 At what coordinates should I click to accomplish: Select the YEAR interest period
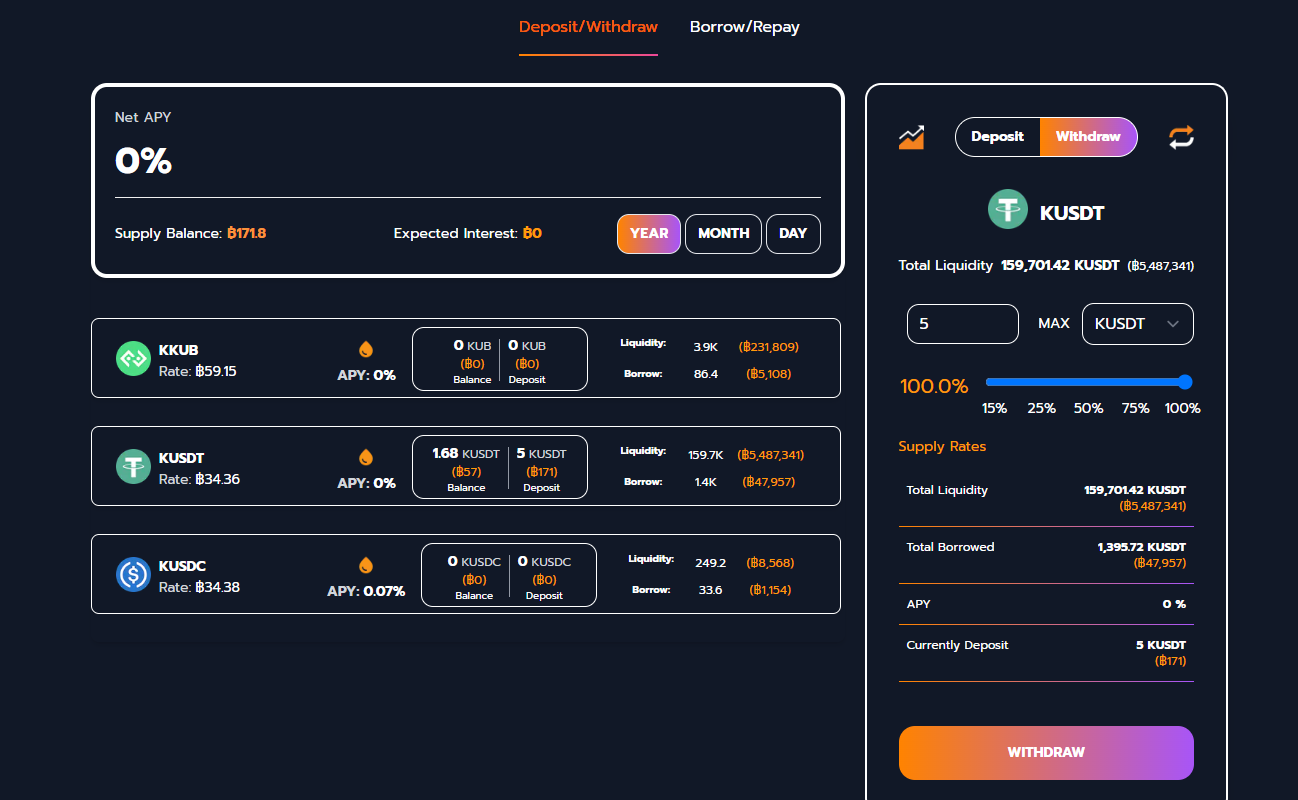tap(649, 234)
